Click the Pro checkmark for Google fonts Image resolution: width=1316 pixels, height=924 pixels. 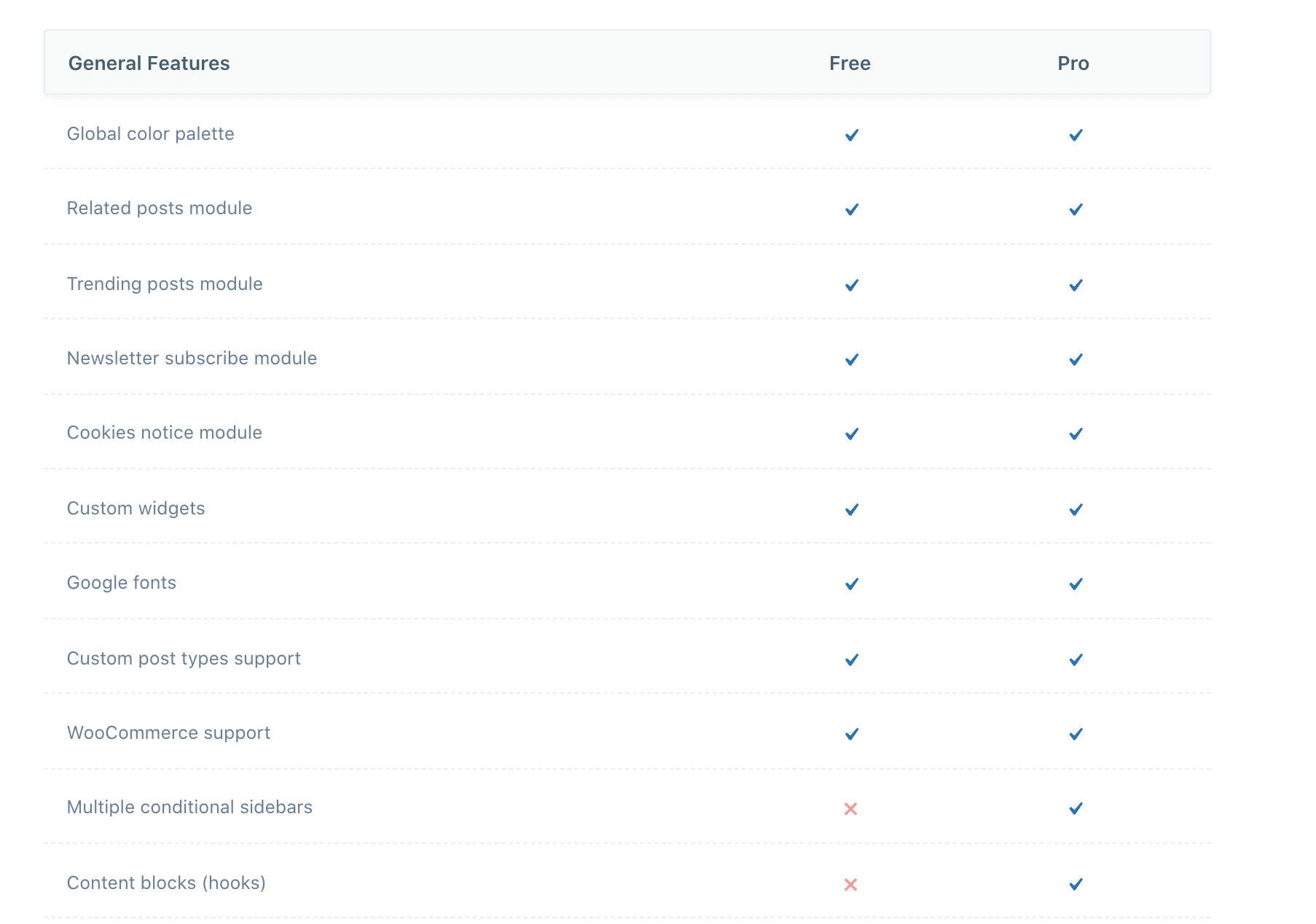[1075, 584]
